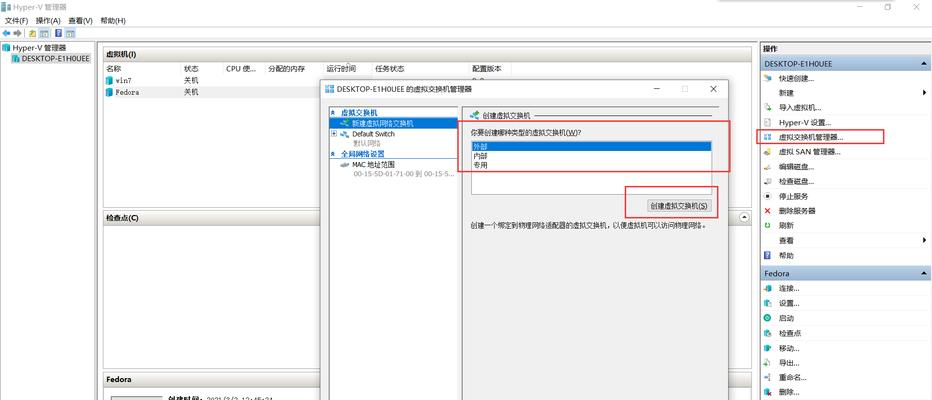Click the win7 virtual machine icon
This screenshot has width=932, height=400.
coord(109,80)
